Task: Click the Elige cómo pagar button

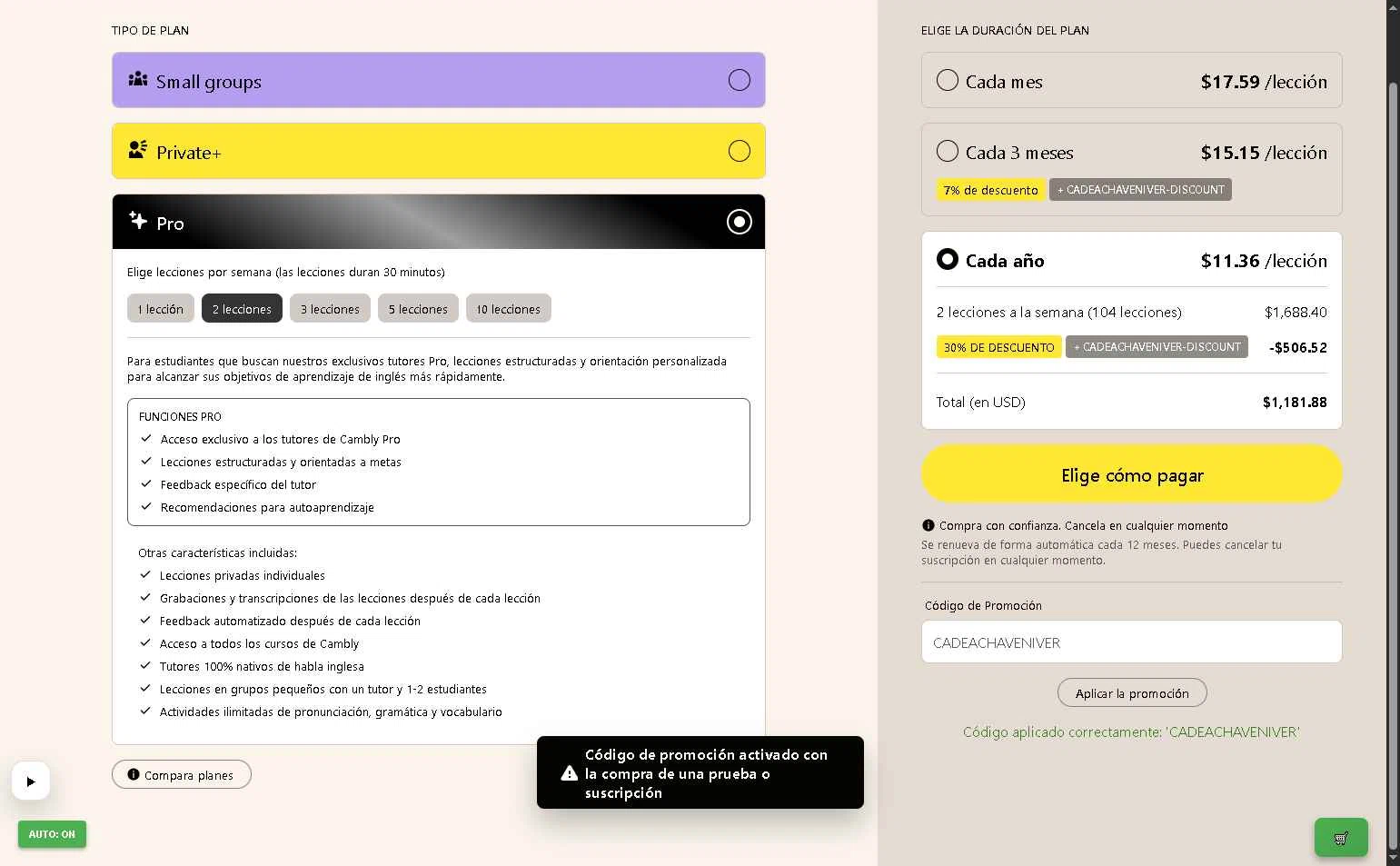Action: pos(1131,473)
